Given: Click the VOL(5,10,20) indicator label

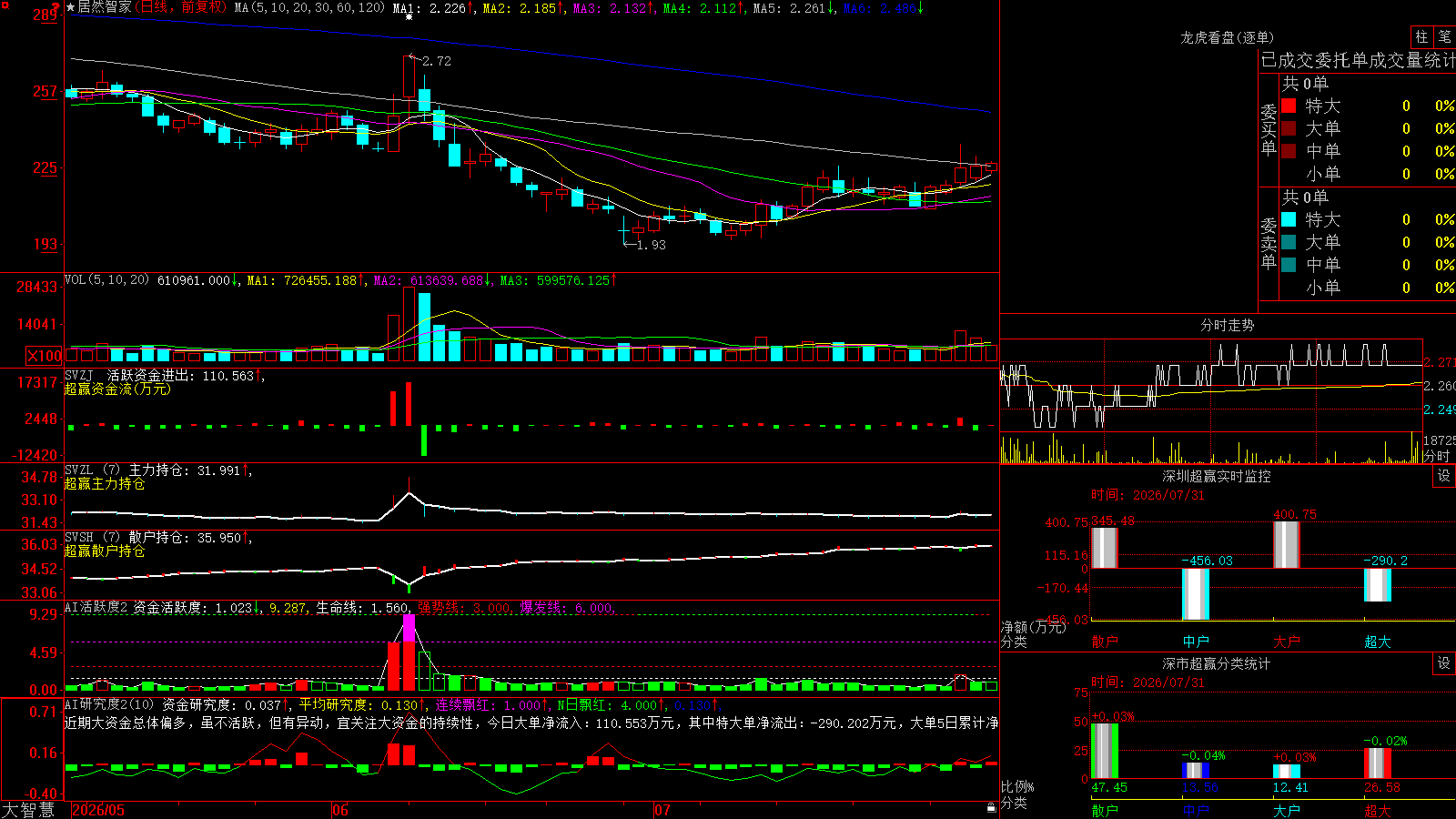Looking at the screenshot, I should pos(106,280).
